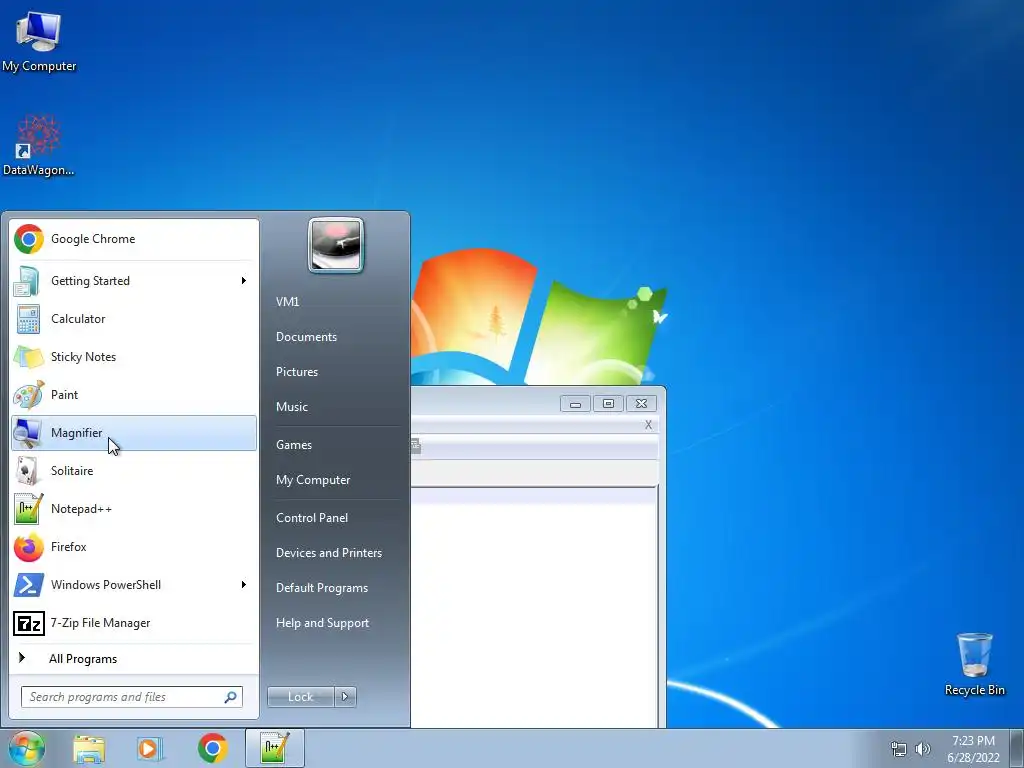Open Sticky Notes app

pos(134,357)
